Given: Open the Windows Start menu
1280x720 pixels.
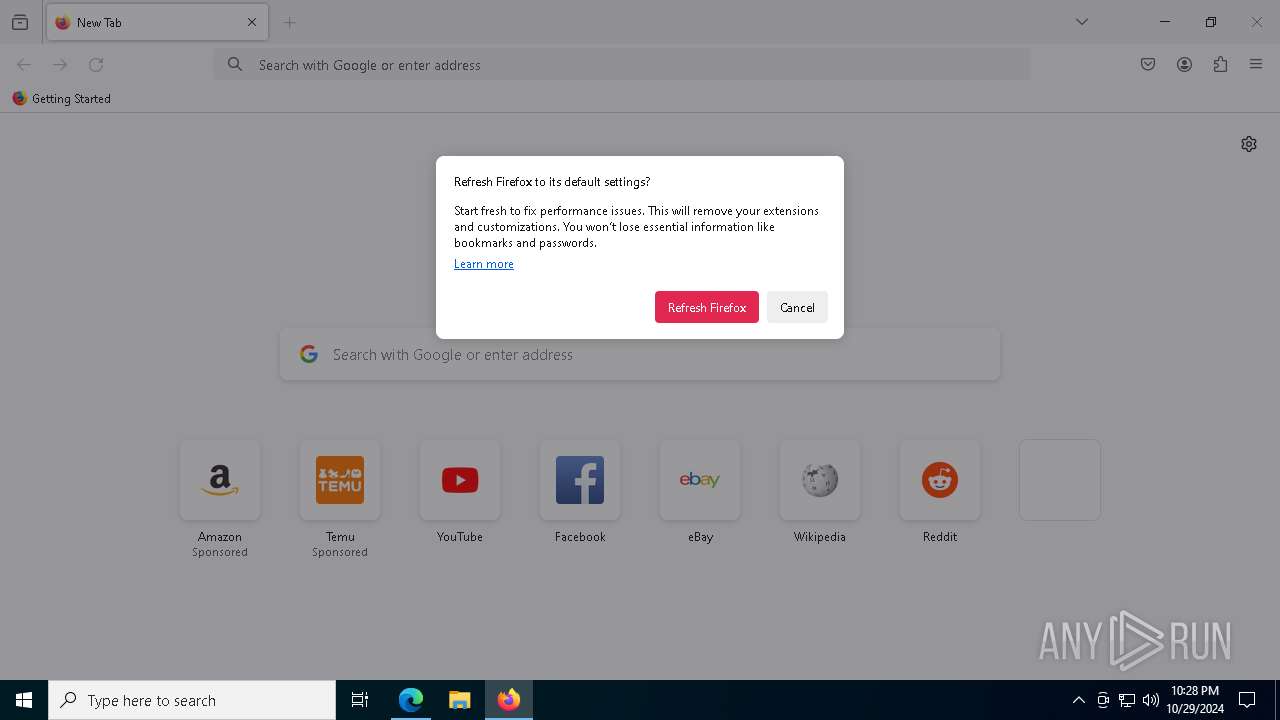Looking at the screenshot, I should pos(24,700).
